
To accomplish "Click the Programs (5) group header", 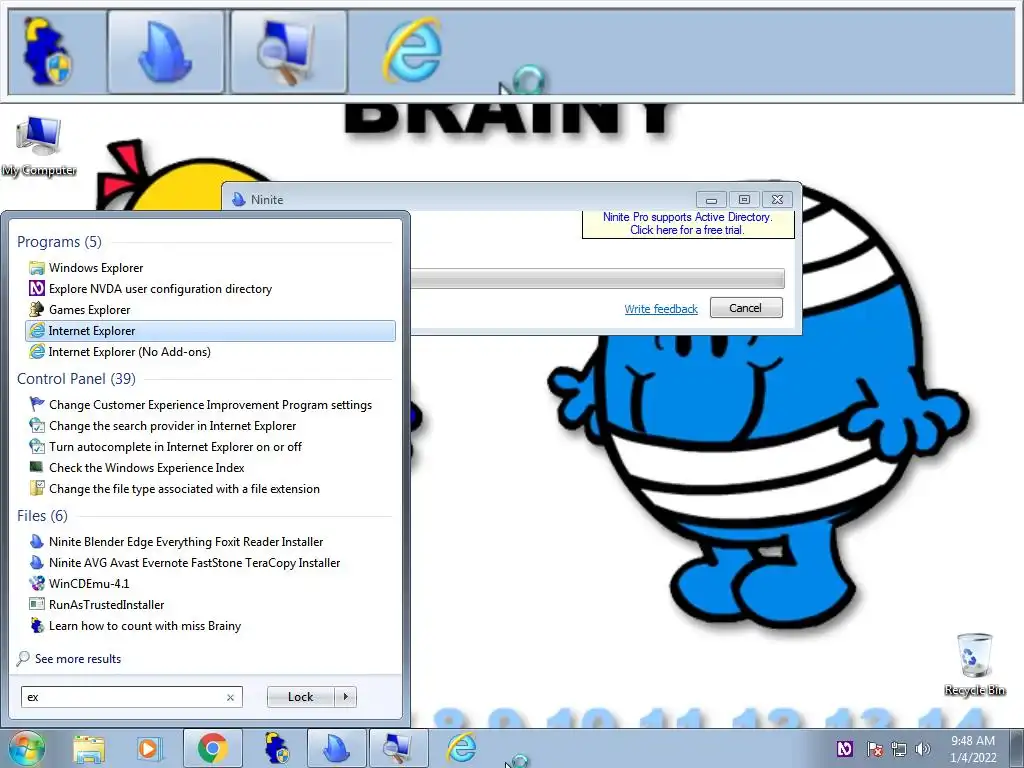I will pos(59,242).
